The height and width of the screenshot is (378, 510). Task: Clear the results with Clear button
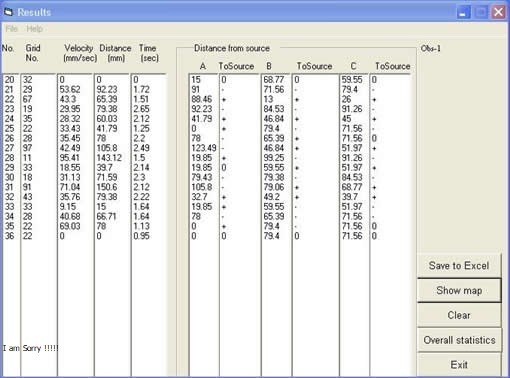click(x=459, y=315)
